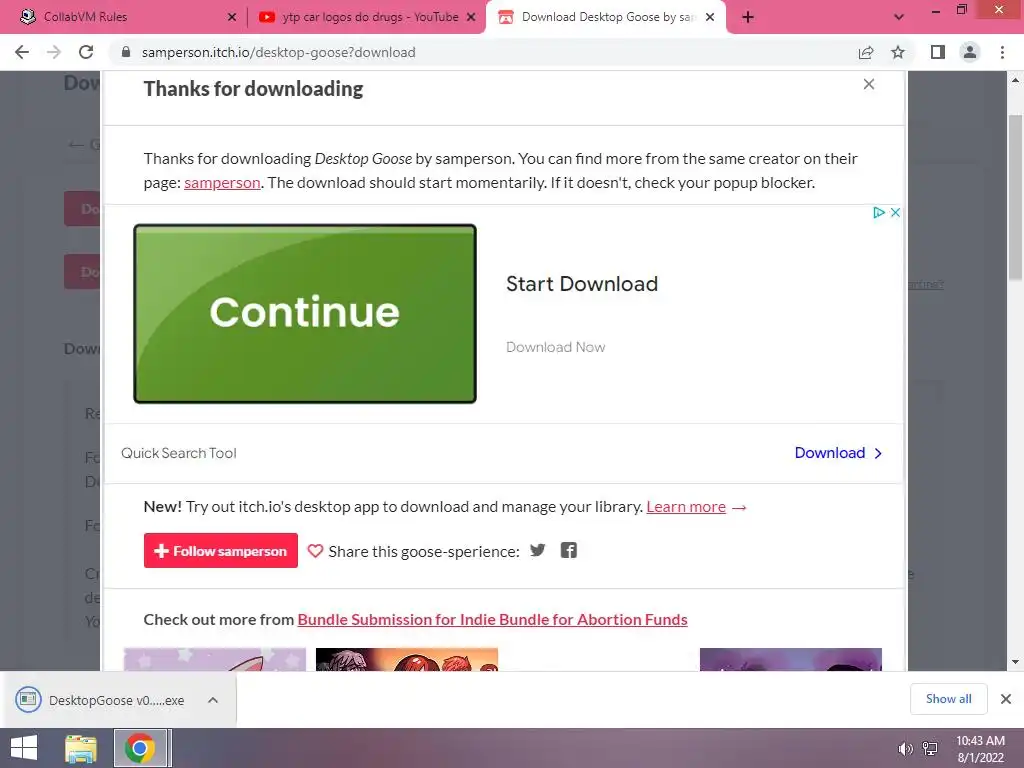Open the share page icon in address bar
1024x768 pixels.
pyautogui.click(x=866, y=52)
